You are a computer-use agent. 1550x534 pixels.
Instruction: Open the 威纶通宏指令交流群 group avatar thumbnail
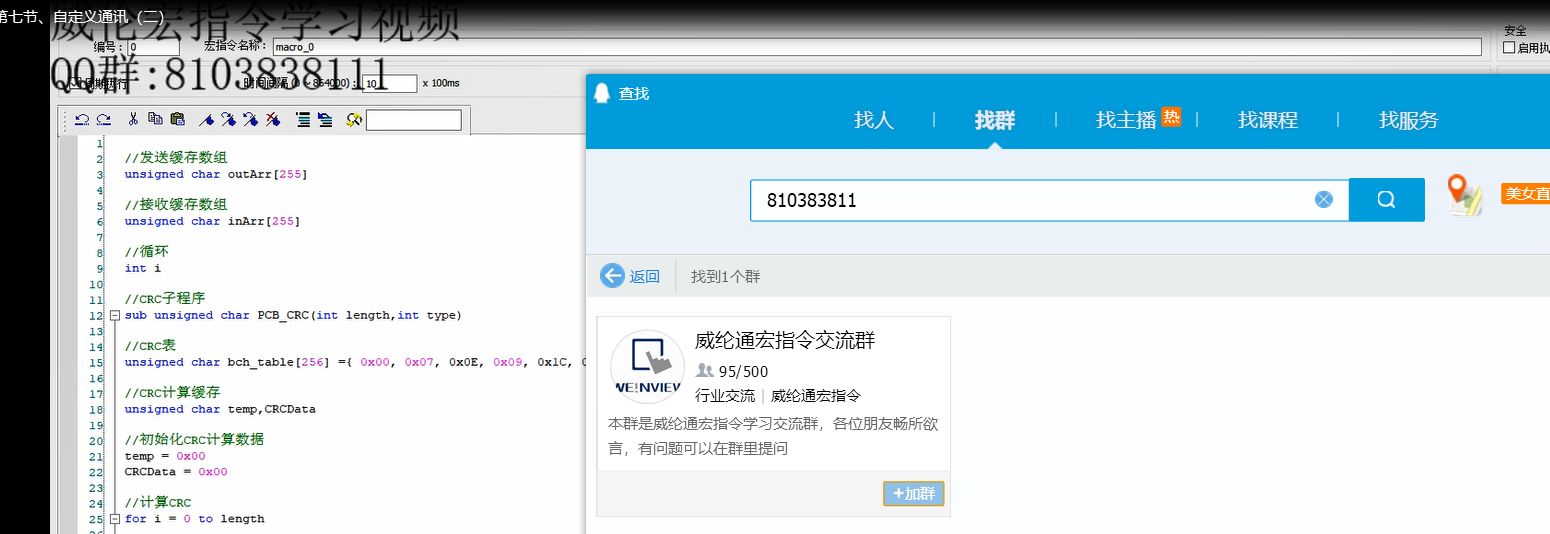pyautogui.click(x=647, y=366)
